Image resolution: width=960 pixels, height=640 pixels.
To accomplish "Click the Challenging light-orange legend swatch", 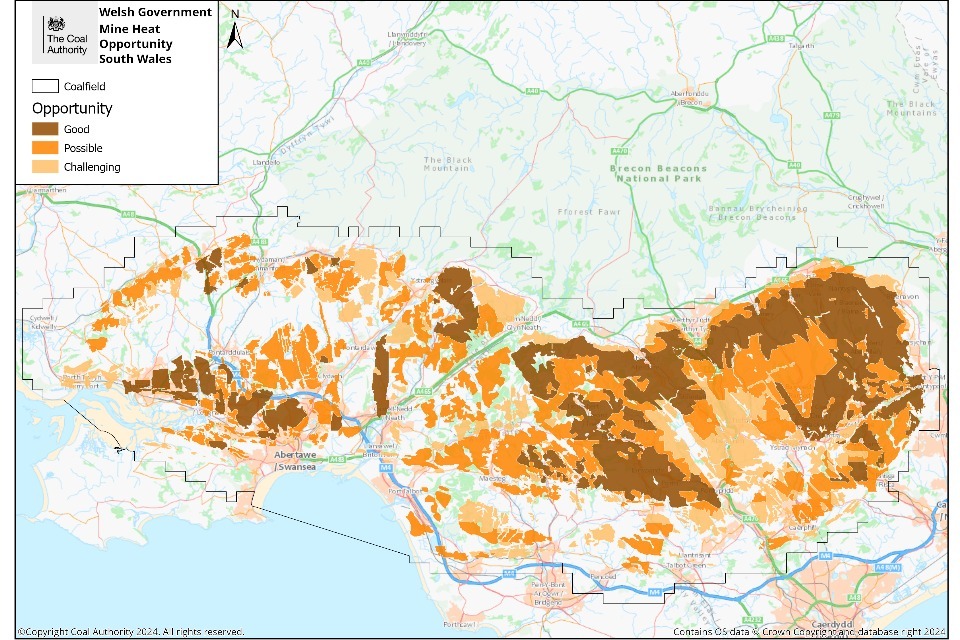I will 46,167.
